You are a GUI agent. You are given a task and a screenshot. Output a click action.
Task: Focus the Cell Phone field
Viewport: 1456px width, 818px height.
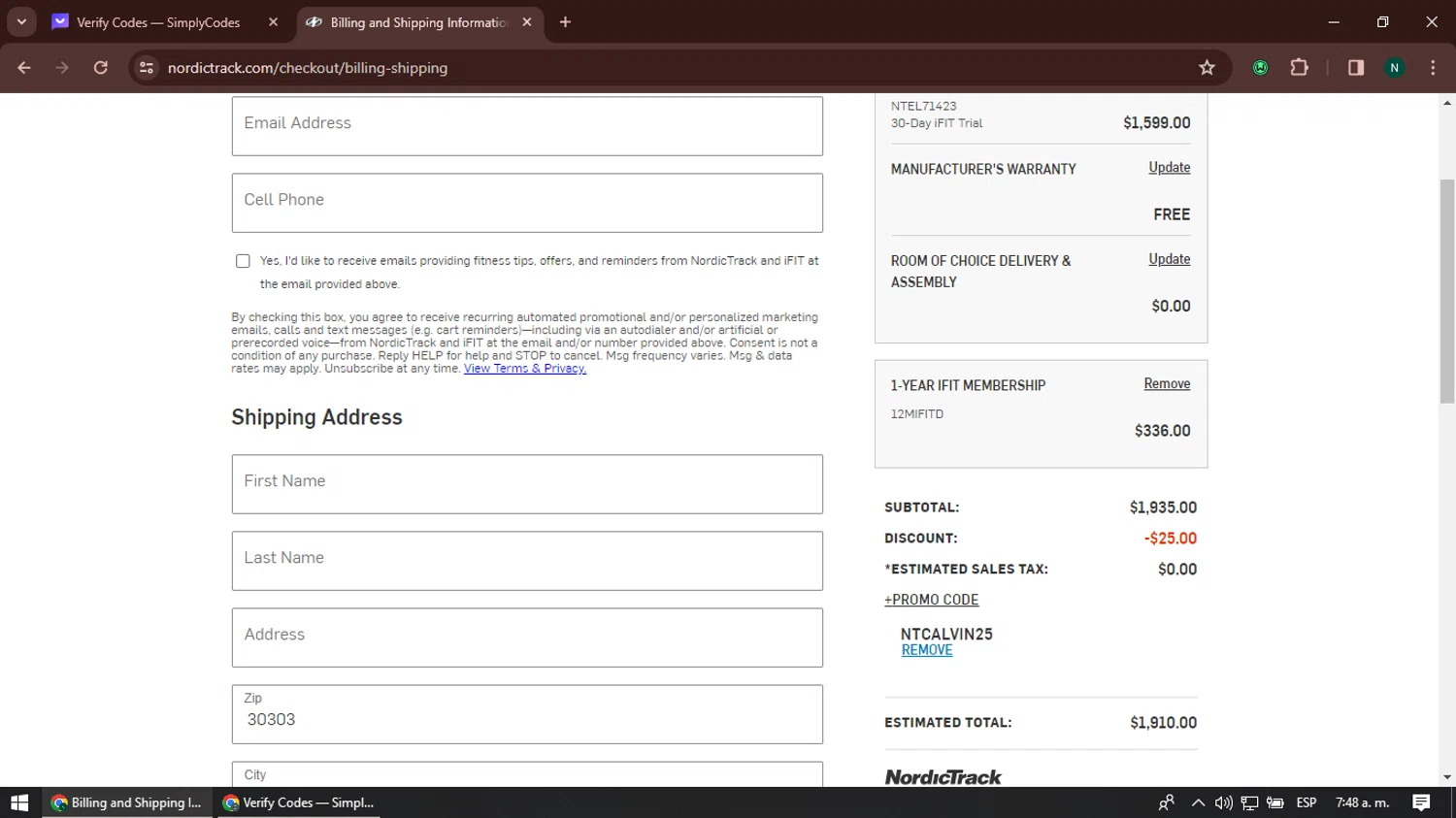tap(527, 203)
